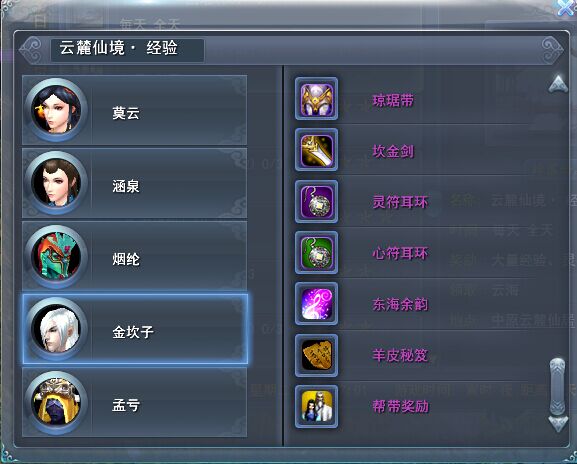Choose the 涵泉 boss portrait

(x=56, y=183)
